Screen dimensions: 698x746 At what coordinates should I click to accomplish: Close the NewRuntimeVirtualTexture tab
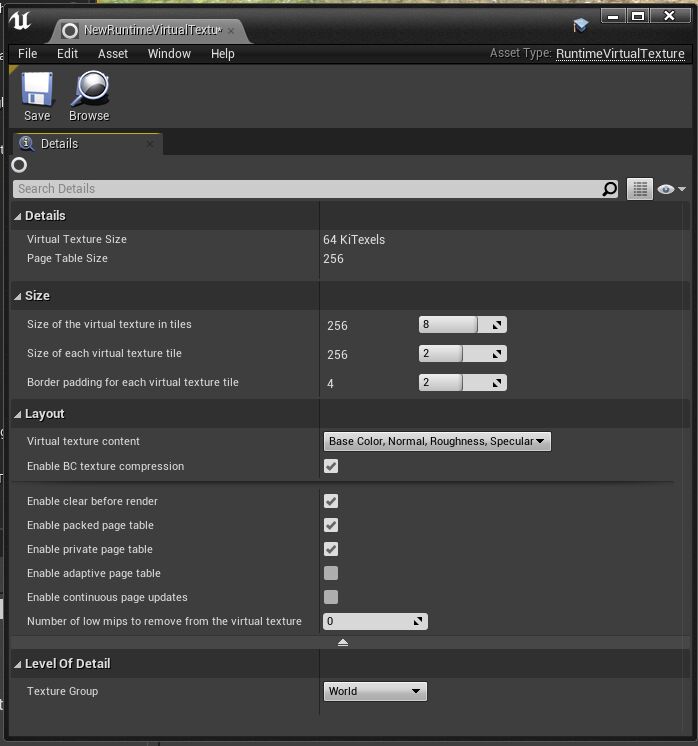[231, 30]
